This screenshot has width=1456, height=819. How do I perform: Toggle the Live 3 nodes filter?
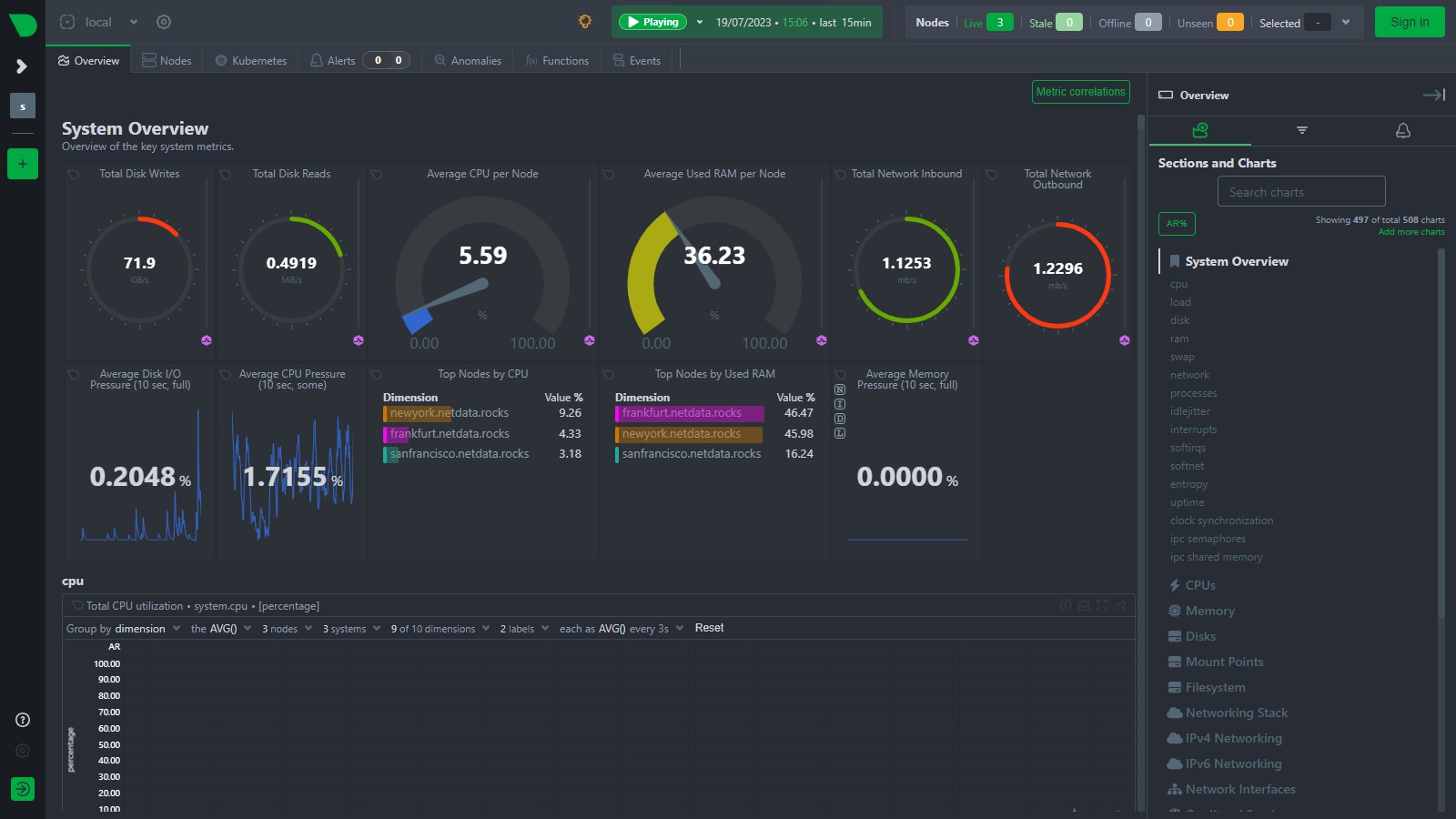pos(987,23)
